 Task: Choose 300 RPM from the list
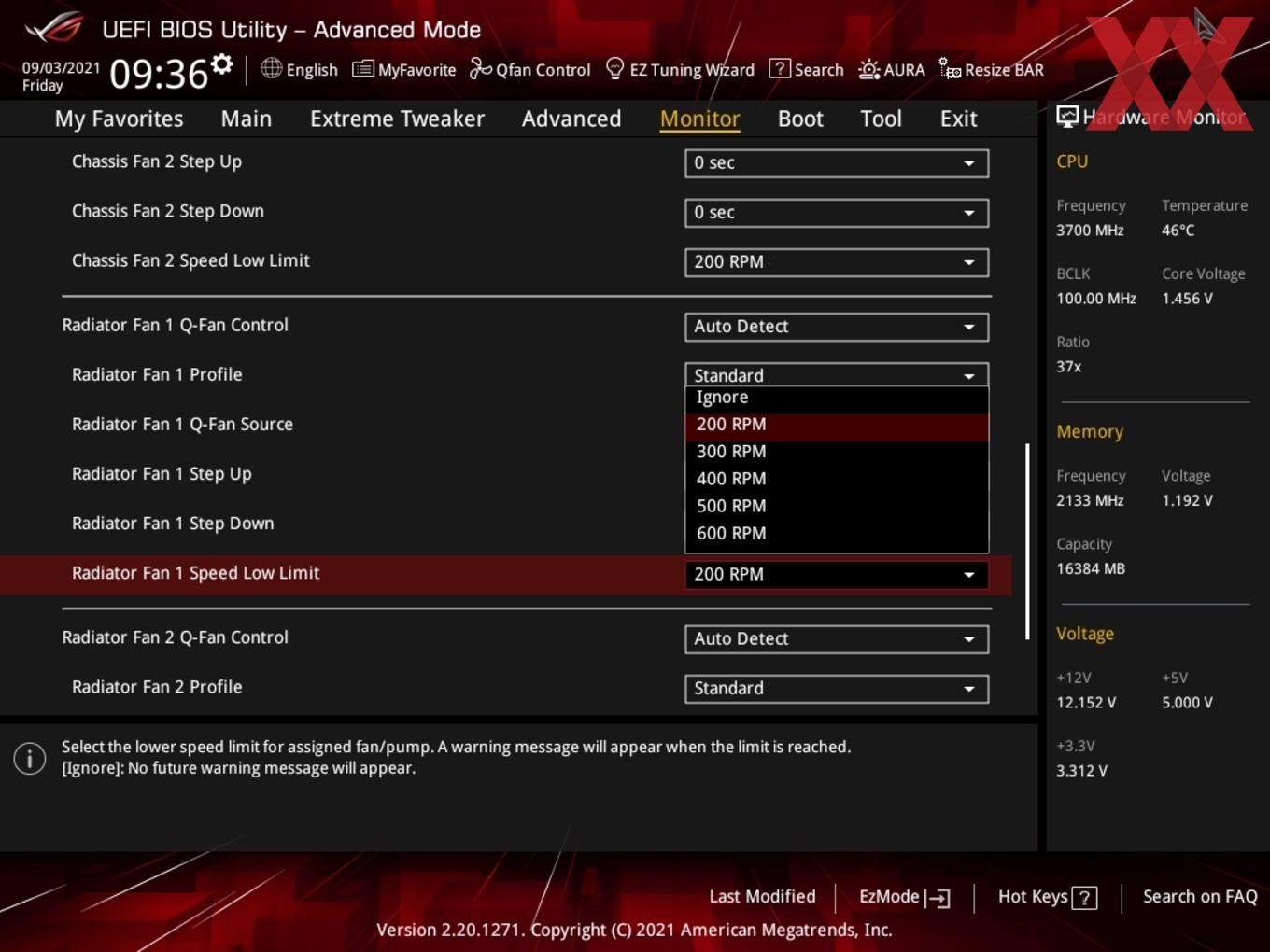[x=837, y=452]
